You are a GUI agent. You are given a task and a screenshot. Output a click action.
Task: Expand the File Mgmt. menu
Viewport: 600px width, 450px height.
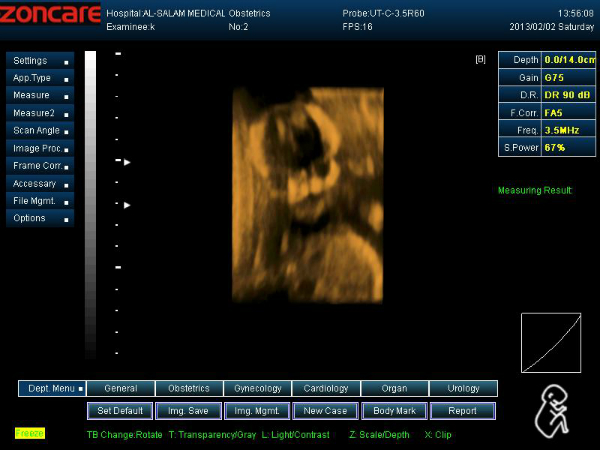pyautogui.click(x=40, y=201)
